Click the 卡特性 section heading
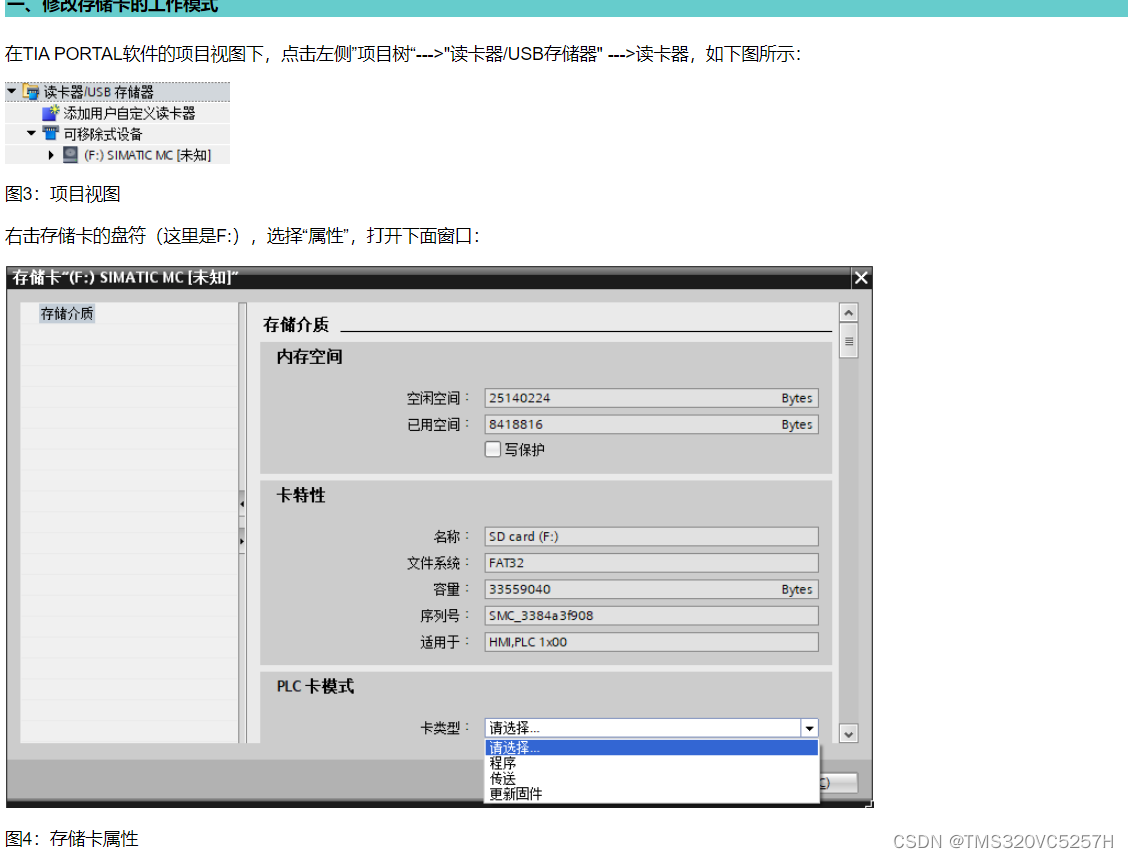1128x858 pixels. [301, 495]
